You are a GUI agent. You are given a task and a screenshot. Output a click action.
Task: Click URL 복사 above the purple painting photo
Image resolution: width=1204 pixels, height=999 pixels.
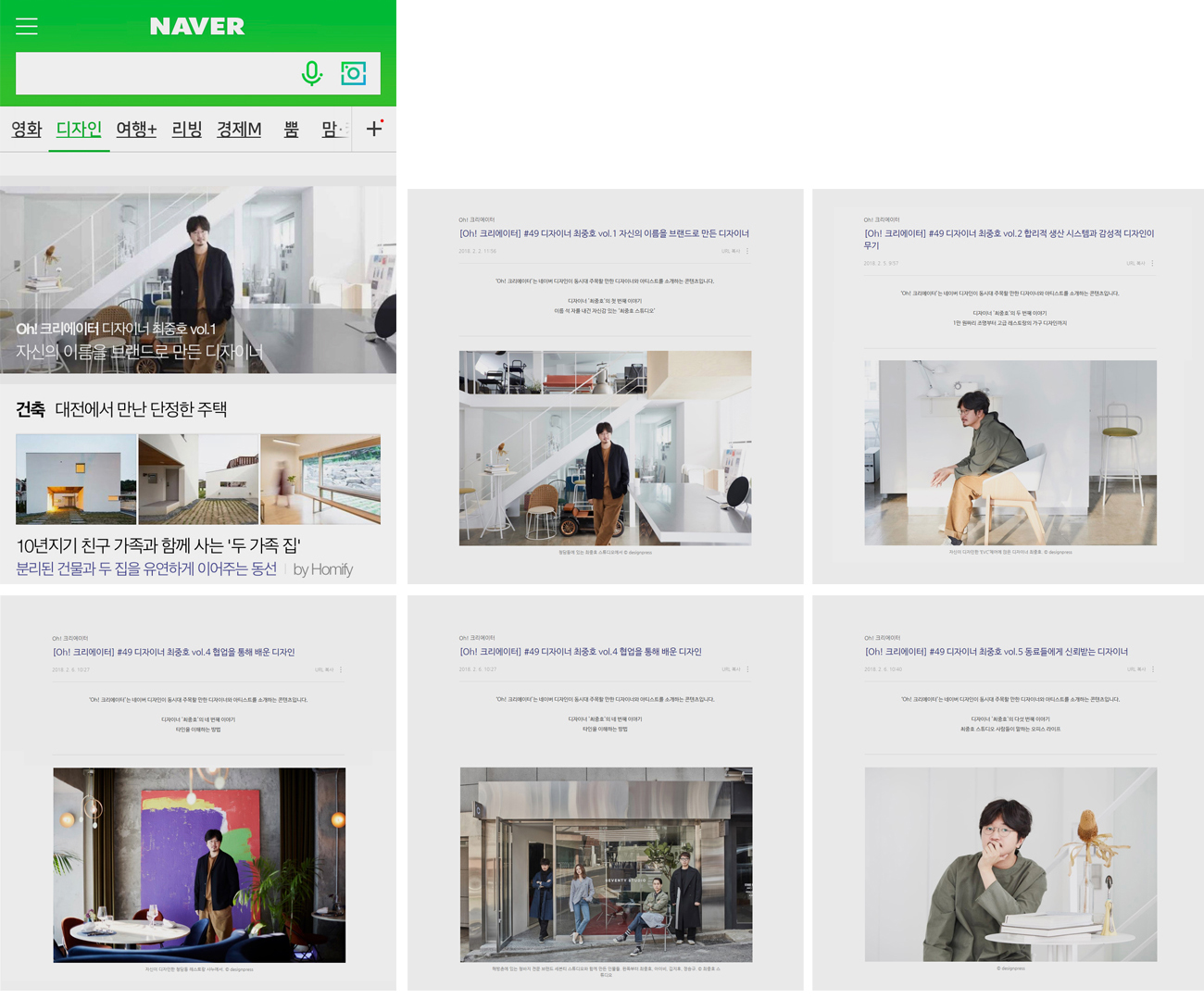coord(324,669)
